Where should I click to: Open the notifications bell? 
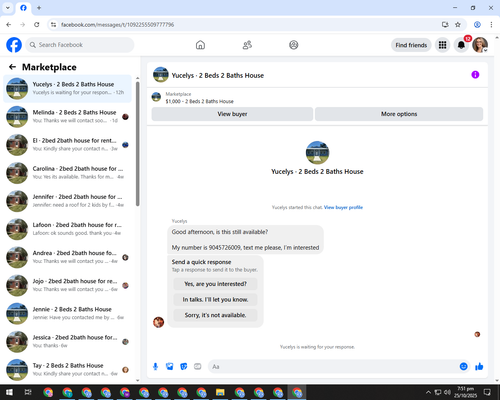[x=461, y=45]
